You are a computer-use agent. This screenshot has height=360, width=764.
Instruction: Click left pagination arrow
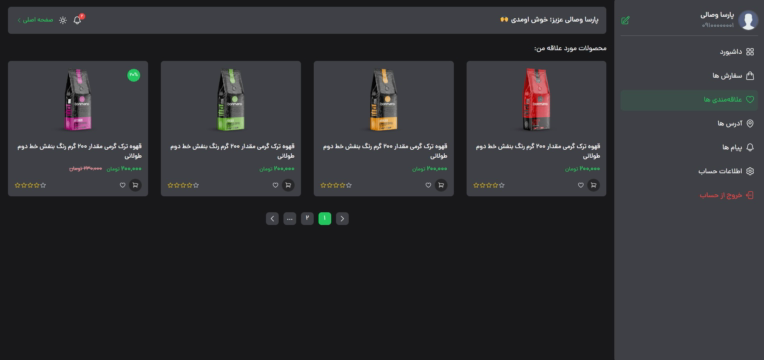pos(272,218)
